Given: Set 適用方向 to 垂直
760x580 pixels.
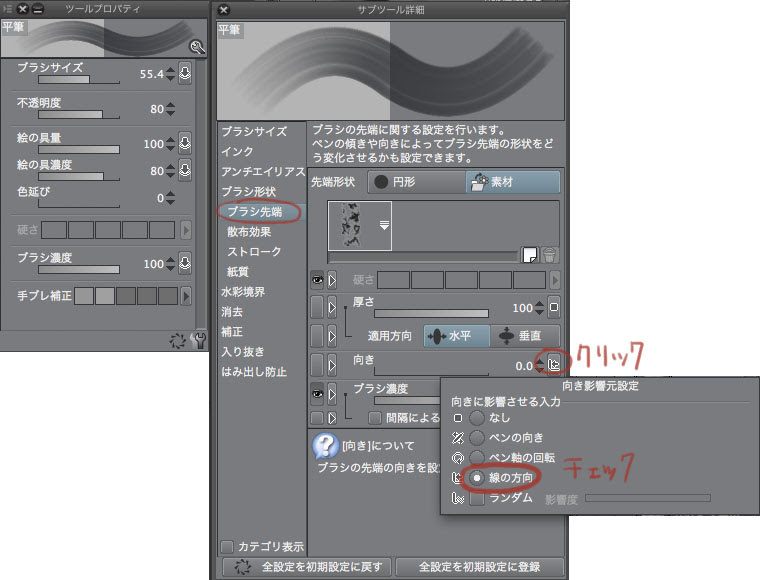Looking at the screenshot, I should click(525, 336).
